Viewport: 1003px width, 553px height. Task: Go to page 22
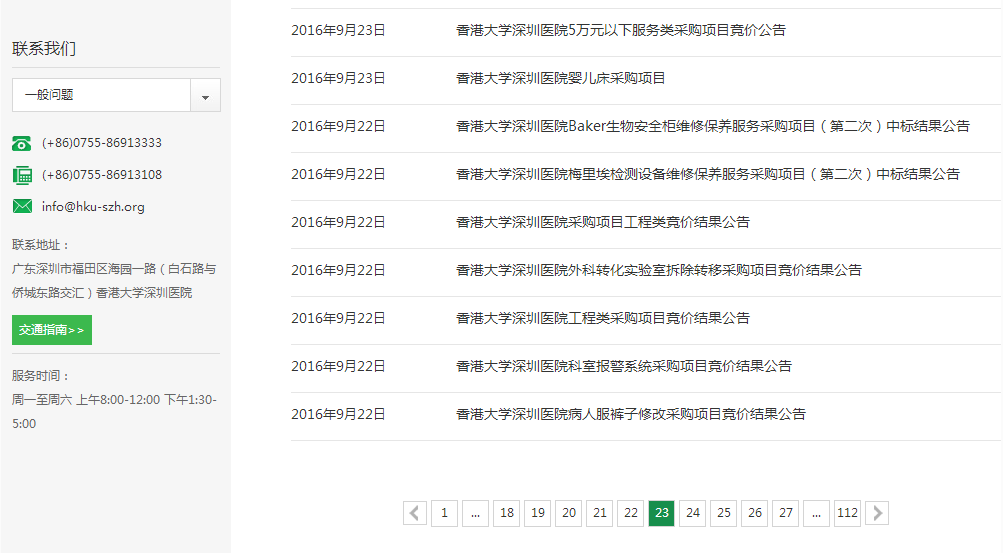coord(630,513)
